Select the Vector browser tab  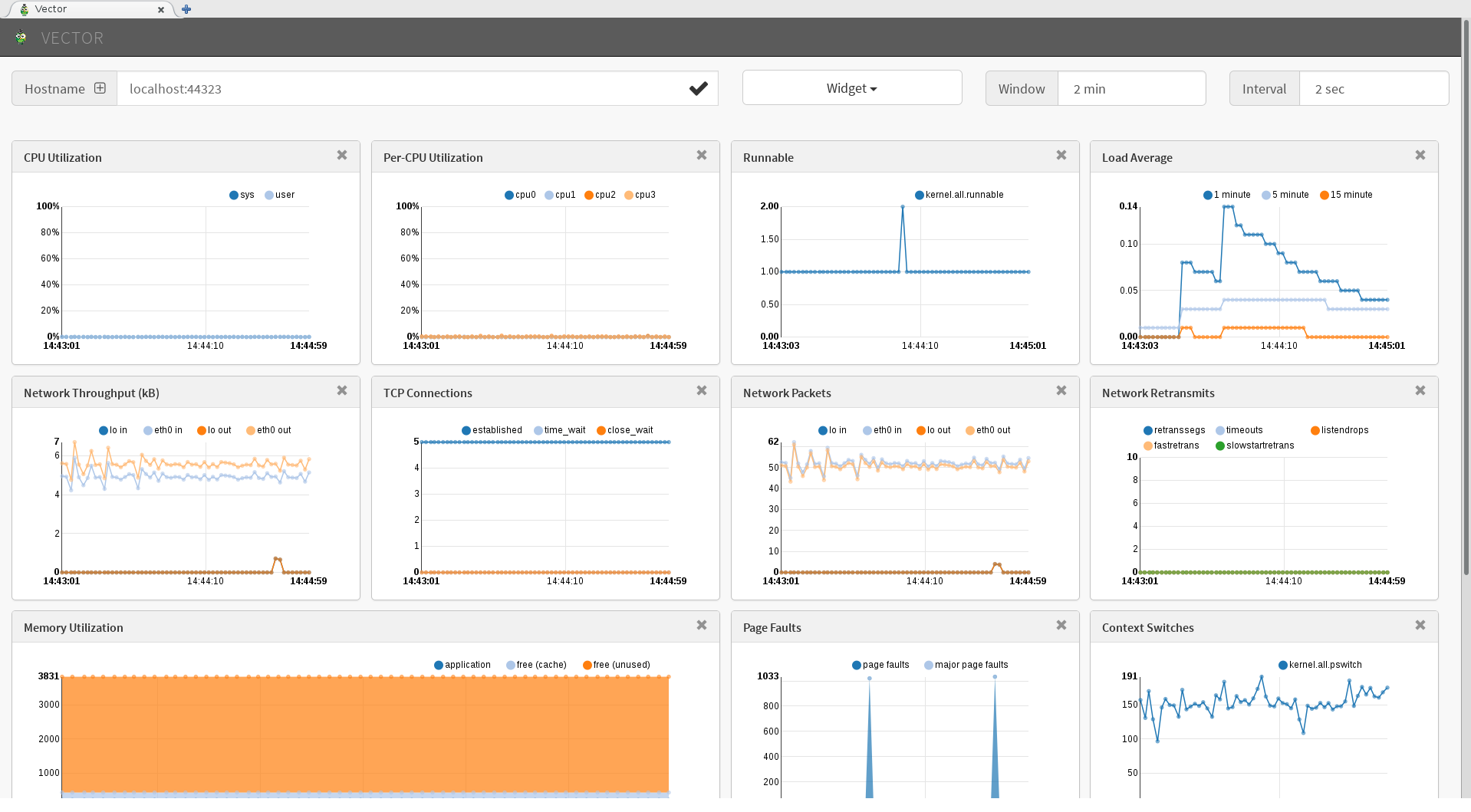tap(84, 9)
